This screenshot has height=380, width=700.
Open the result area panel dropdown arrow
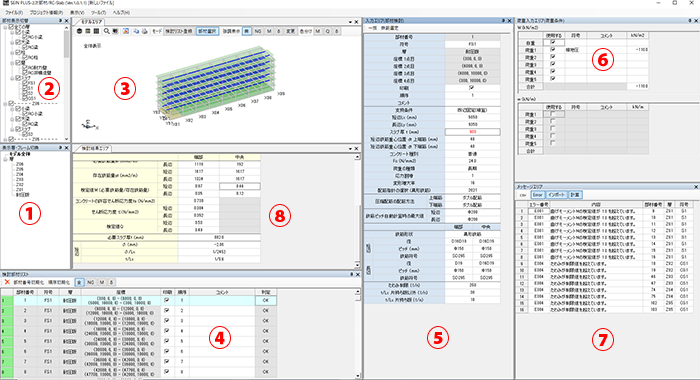(350, 149)
